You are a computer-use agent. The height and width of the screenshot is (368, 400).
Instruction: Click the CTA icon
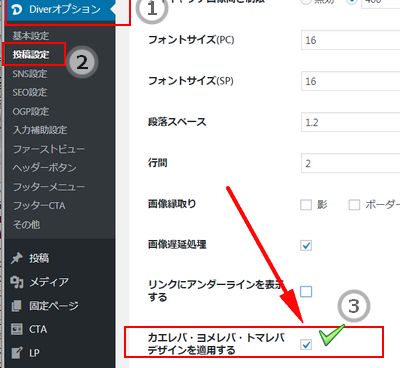(17, 329)
